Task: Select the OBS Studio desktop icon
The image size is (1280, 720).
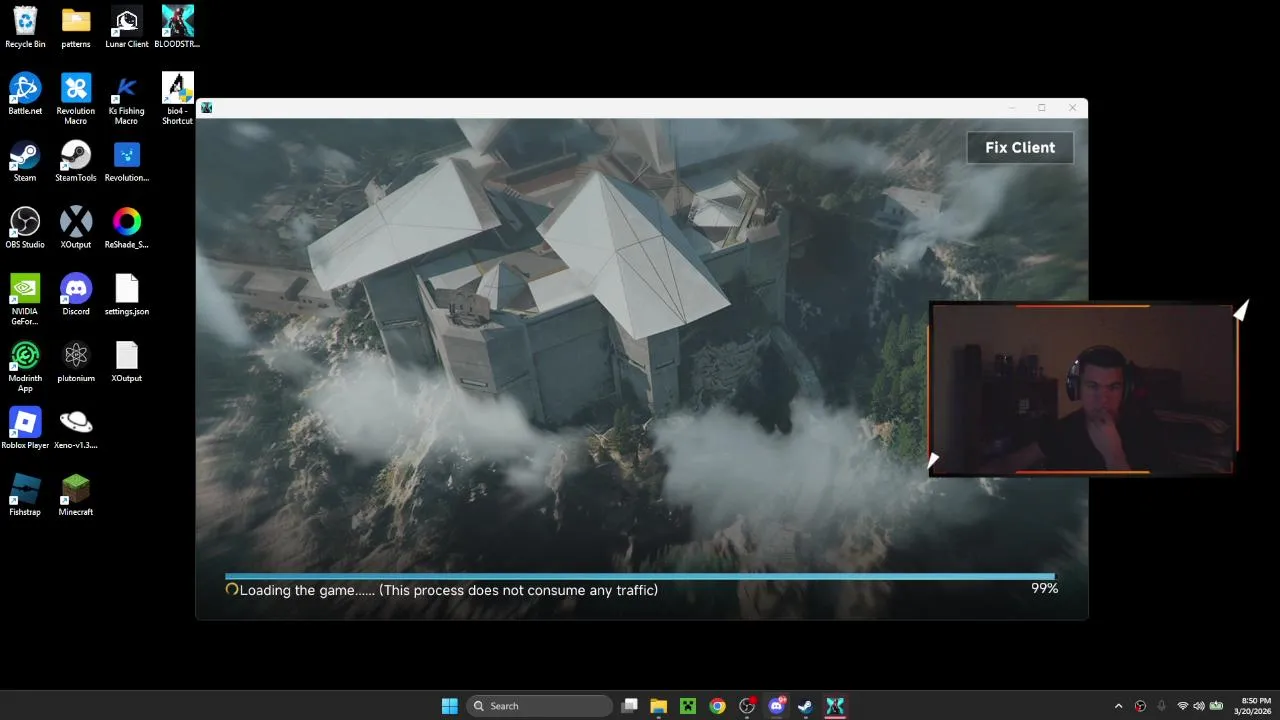Action: (25, 228)
